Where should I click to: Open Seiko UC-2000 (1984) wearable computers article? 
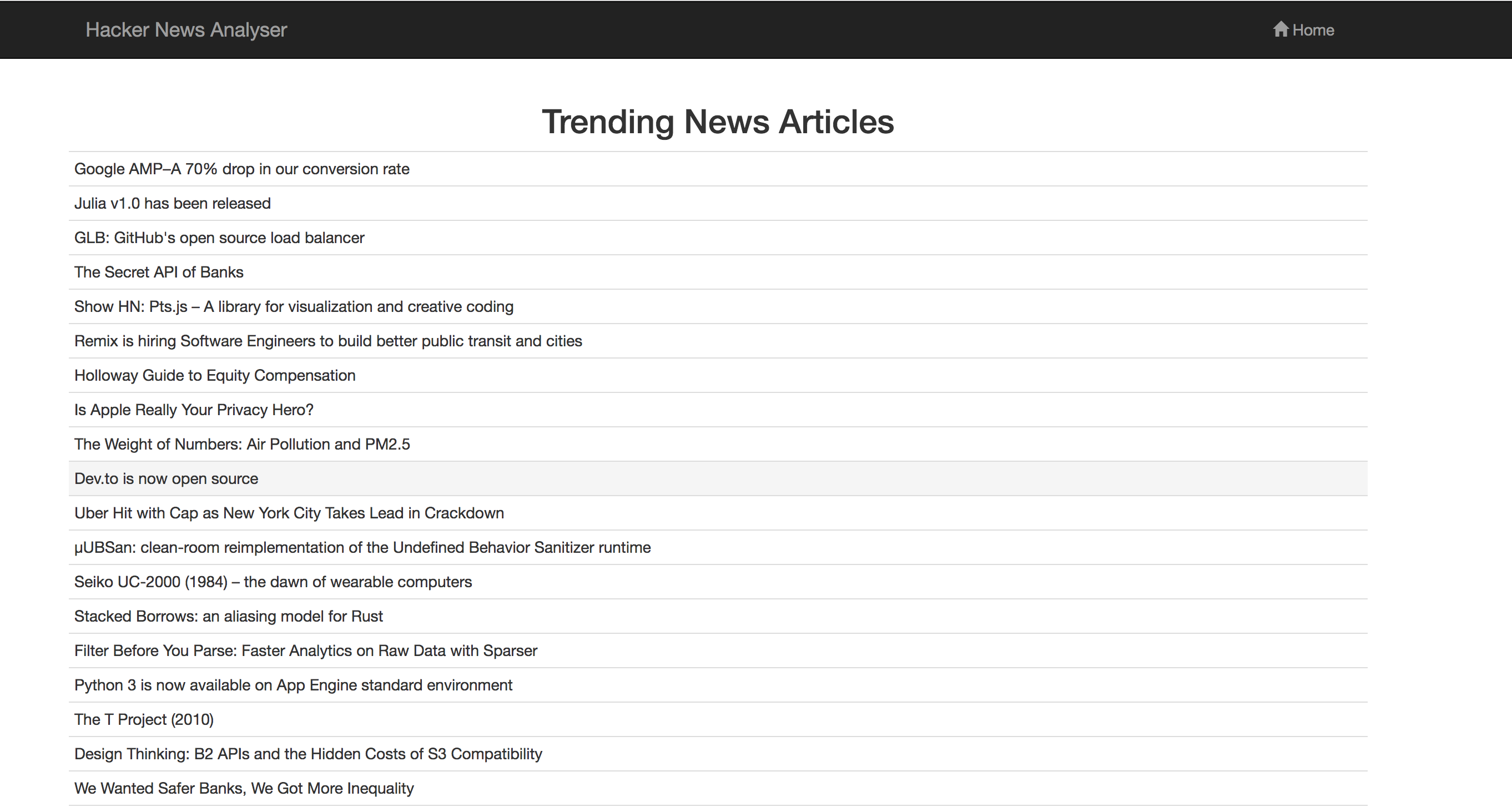(717, 582)
